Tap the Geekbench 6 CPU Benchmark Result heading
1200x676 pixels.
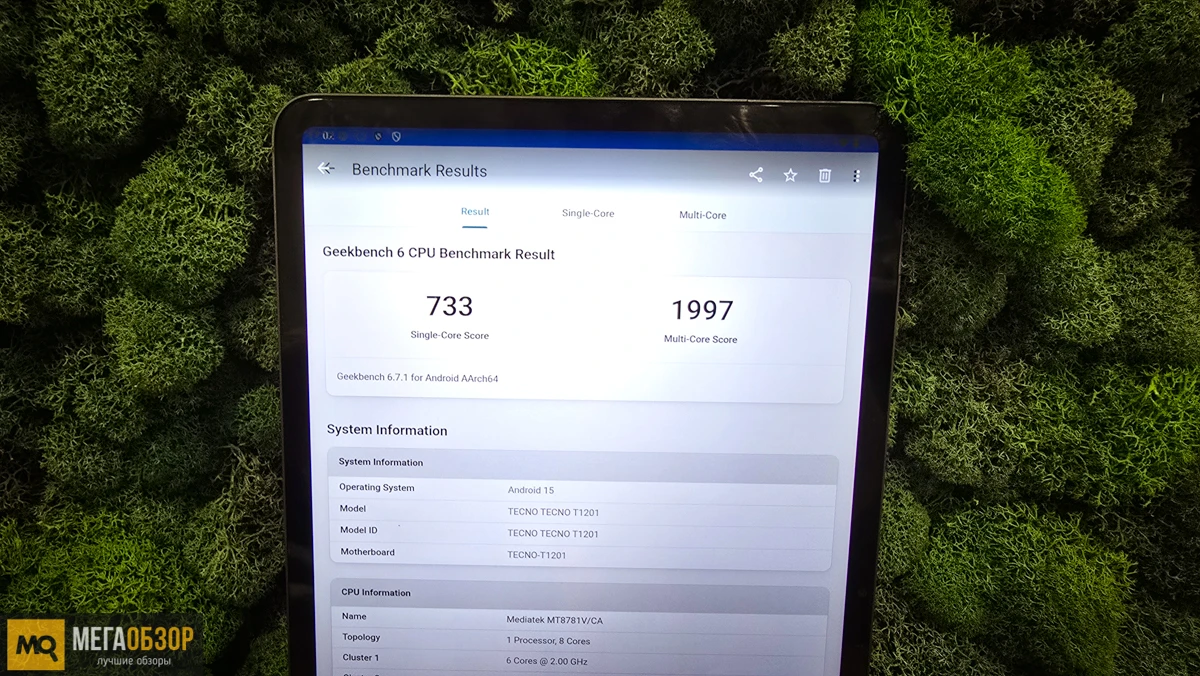pyautogui.click(x=438, y=253)
